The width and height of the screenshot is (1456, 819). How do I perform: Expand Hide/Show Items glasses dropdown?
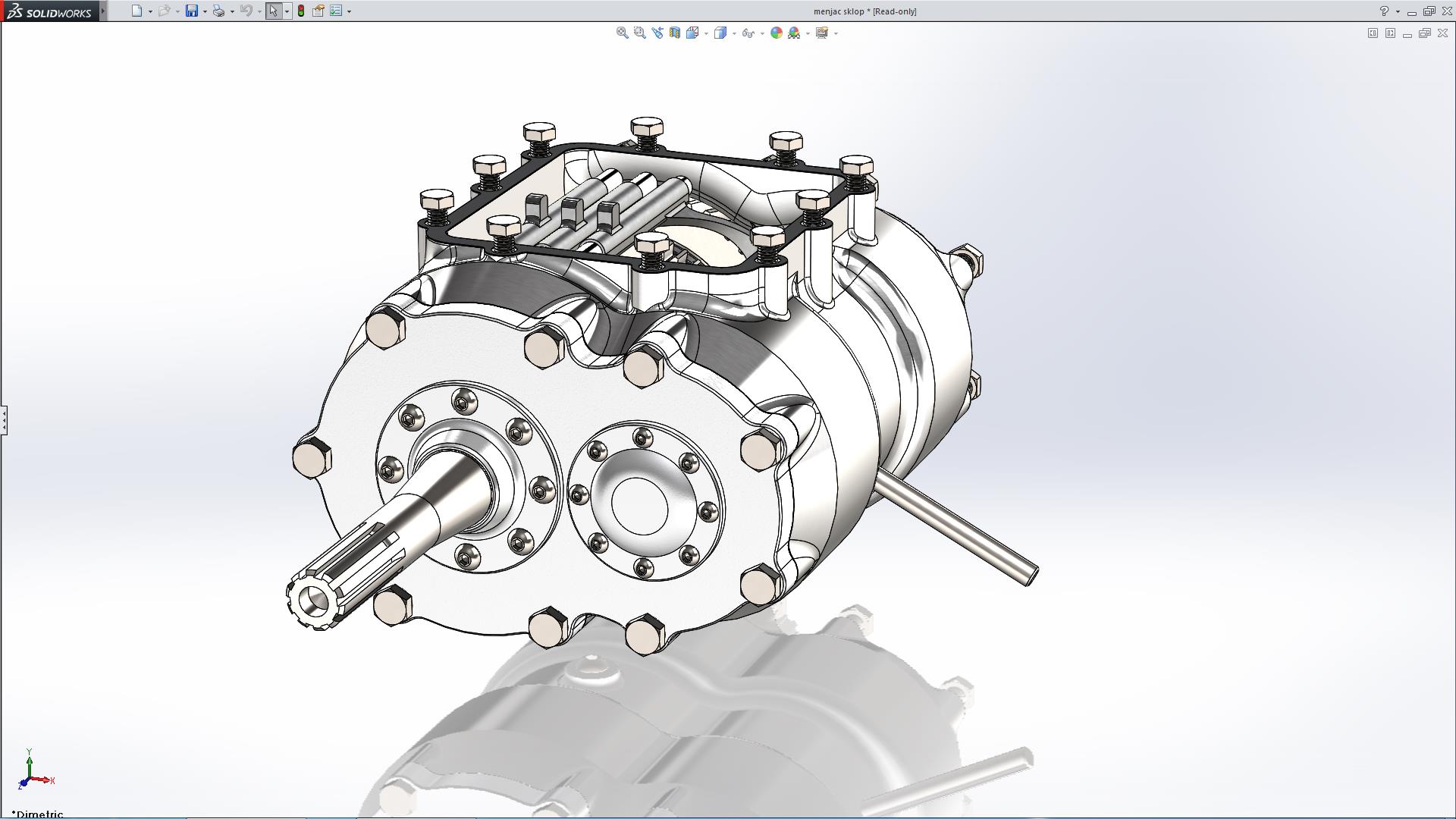point(762,33)
